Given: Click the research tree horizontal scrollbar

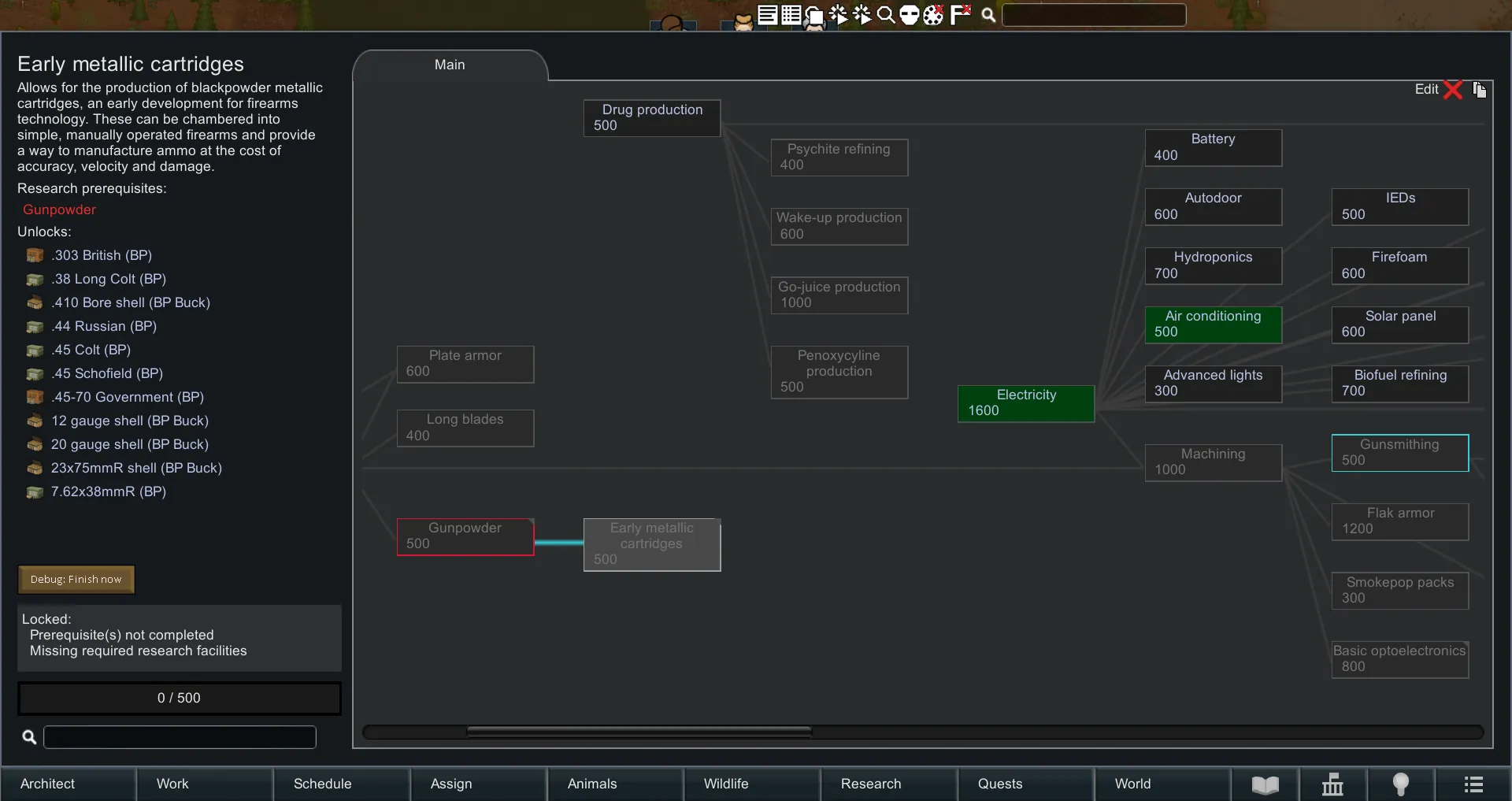Looking at the screenshot, I should pos(639,732).
